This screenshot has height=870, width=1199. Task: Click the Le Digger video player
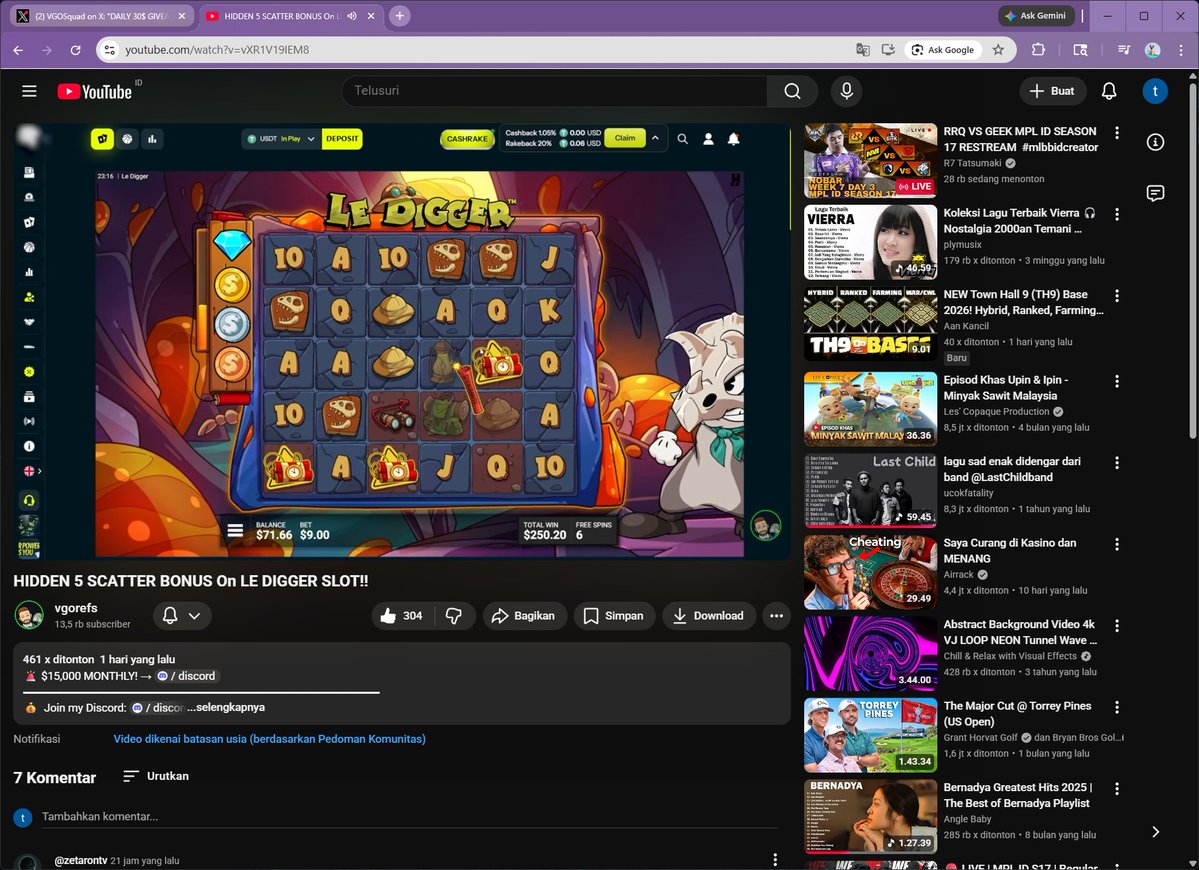click(x=401, y=341)
